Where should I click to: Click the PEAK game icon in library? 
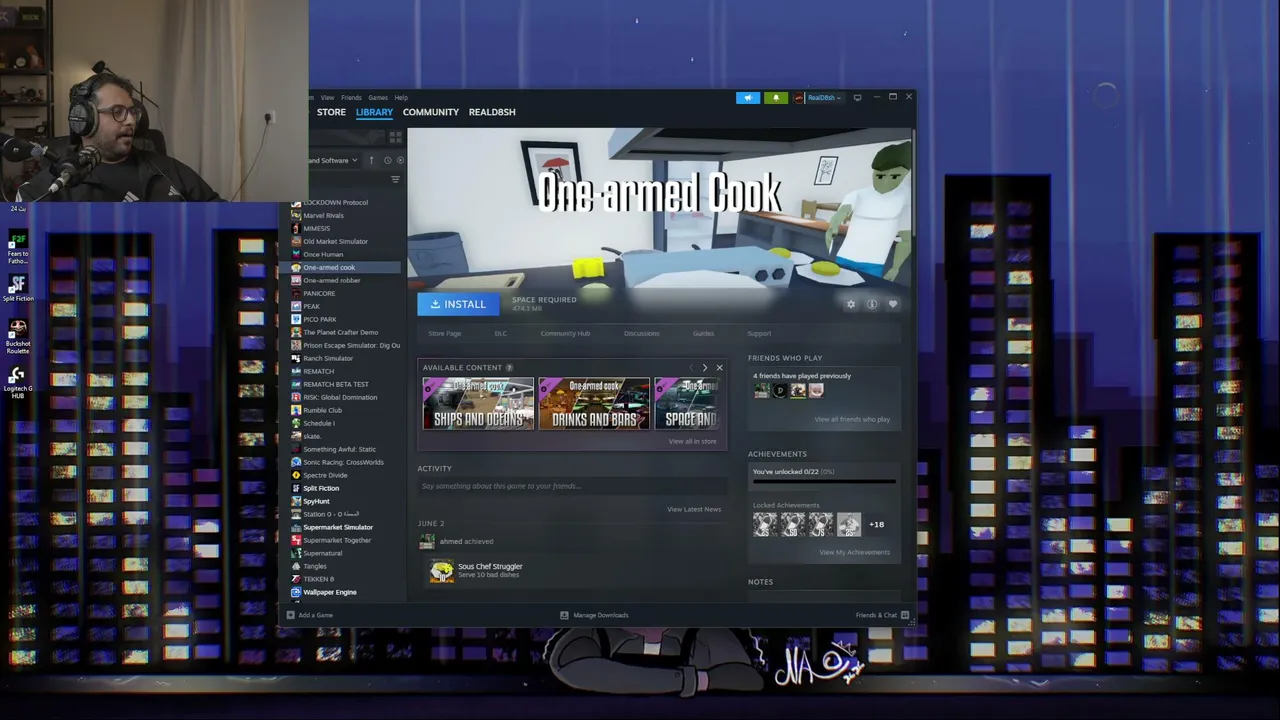(x=296, y=306)
